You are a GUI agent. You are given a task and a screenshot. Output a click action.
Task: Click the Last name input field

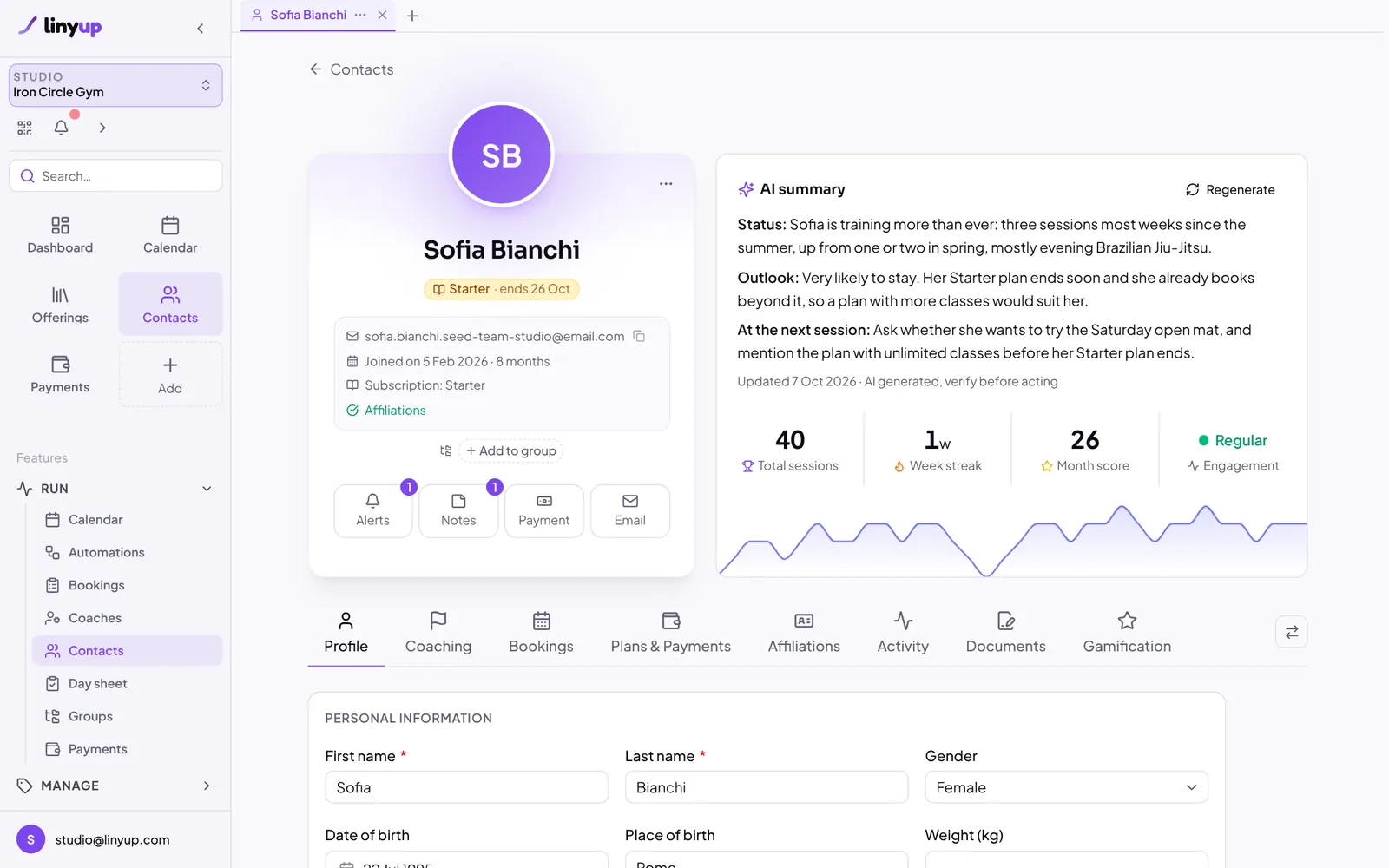pos(767,787)
